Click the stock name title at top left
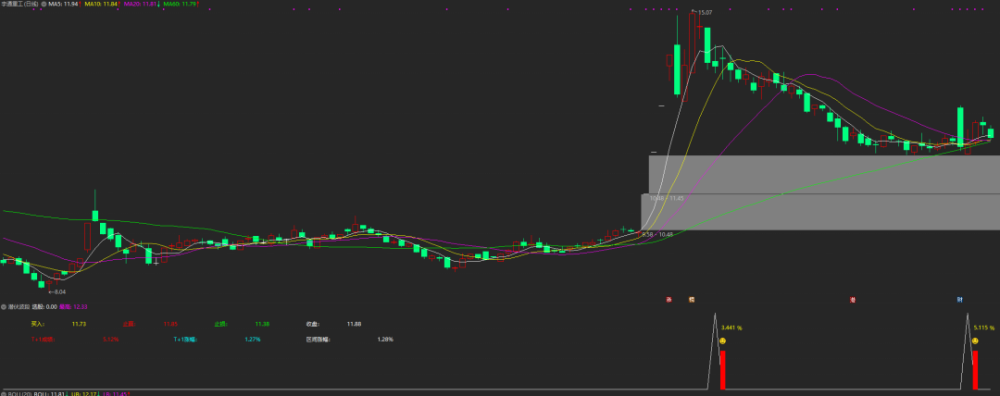 19,4
